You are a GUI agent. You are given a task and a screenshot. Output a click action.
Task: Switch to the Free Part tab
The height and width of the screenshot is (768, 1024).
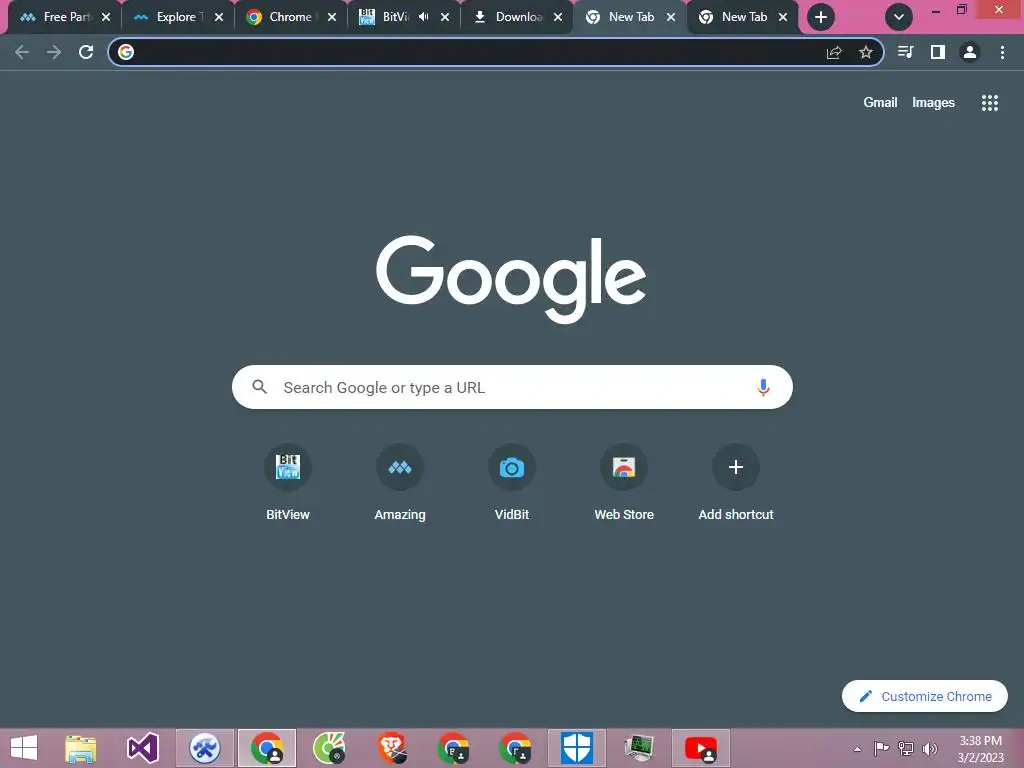pyautogui.click(x=63, y=17)
